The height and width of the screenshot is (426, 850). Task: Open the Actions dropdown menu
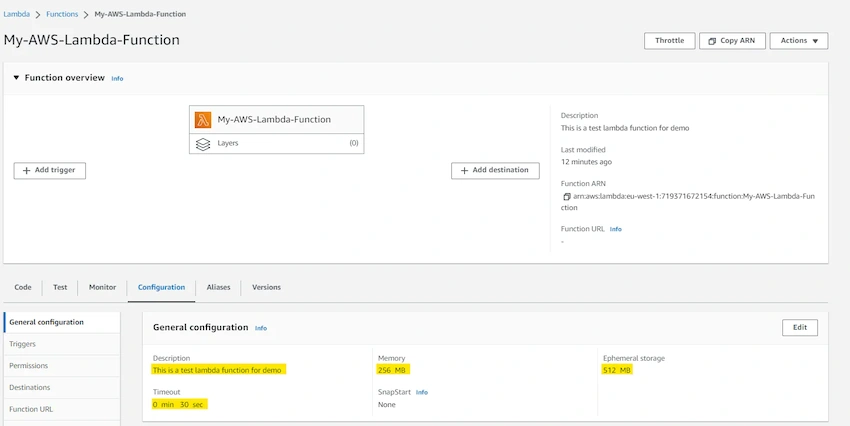point(799,41)
